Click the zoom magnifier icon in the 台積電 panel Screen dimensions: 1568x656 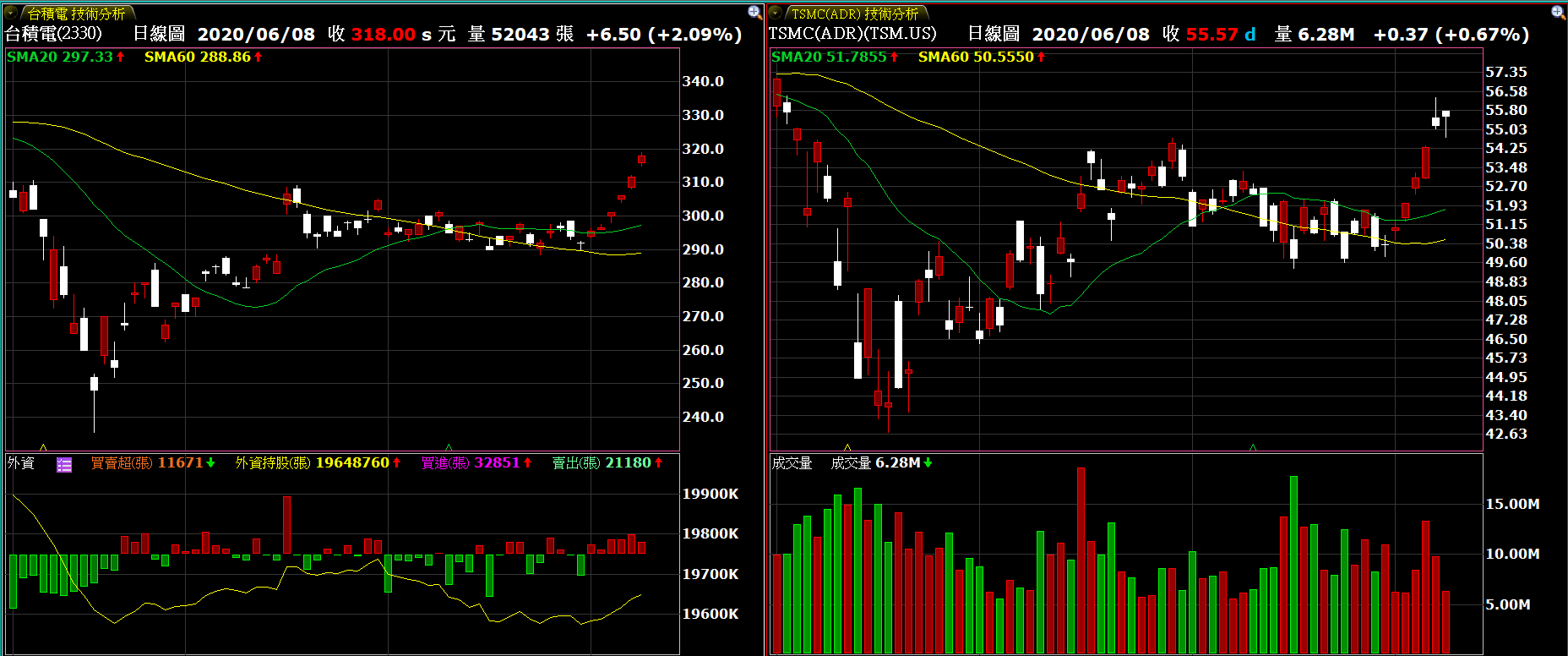point(754,12)
